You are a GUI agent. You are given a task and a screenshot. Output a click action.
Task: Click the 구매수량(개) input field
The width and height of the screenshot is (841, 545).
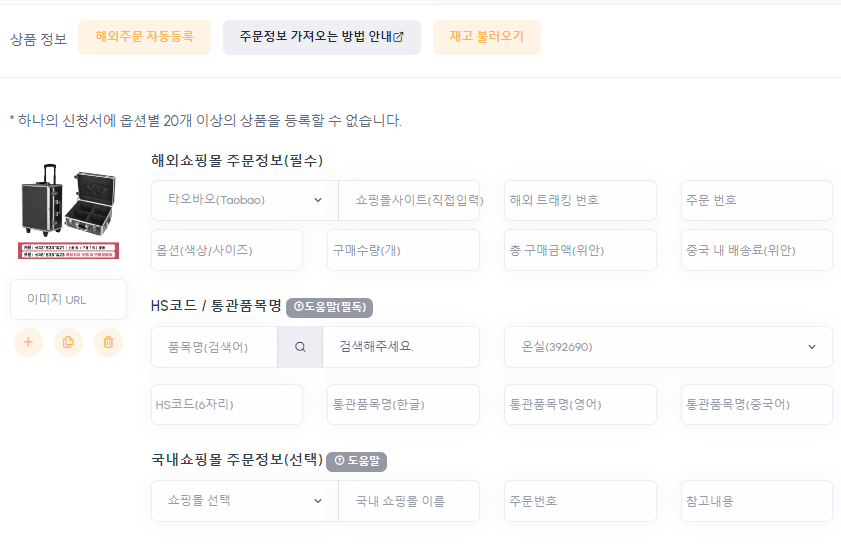tap(403, 250)
